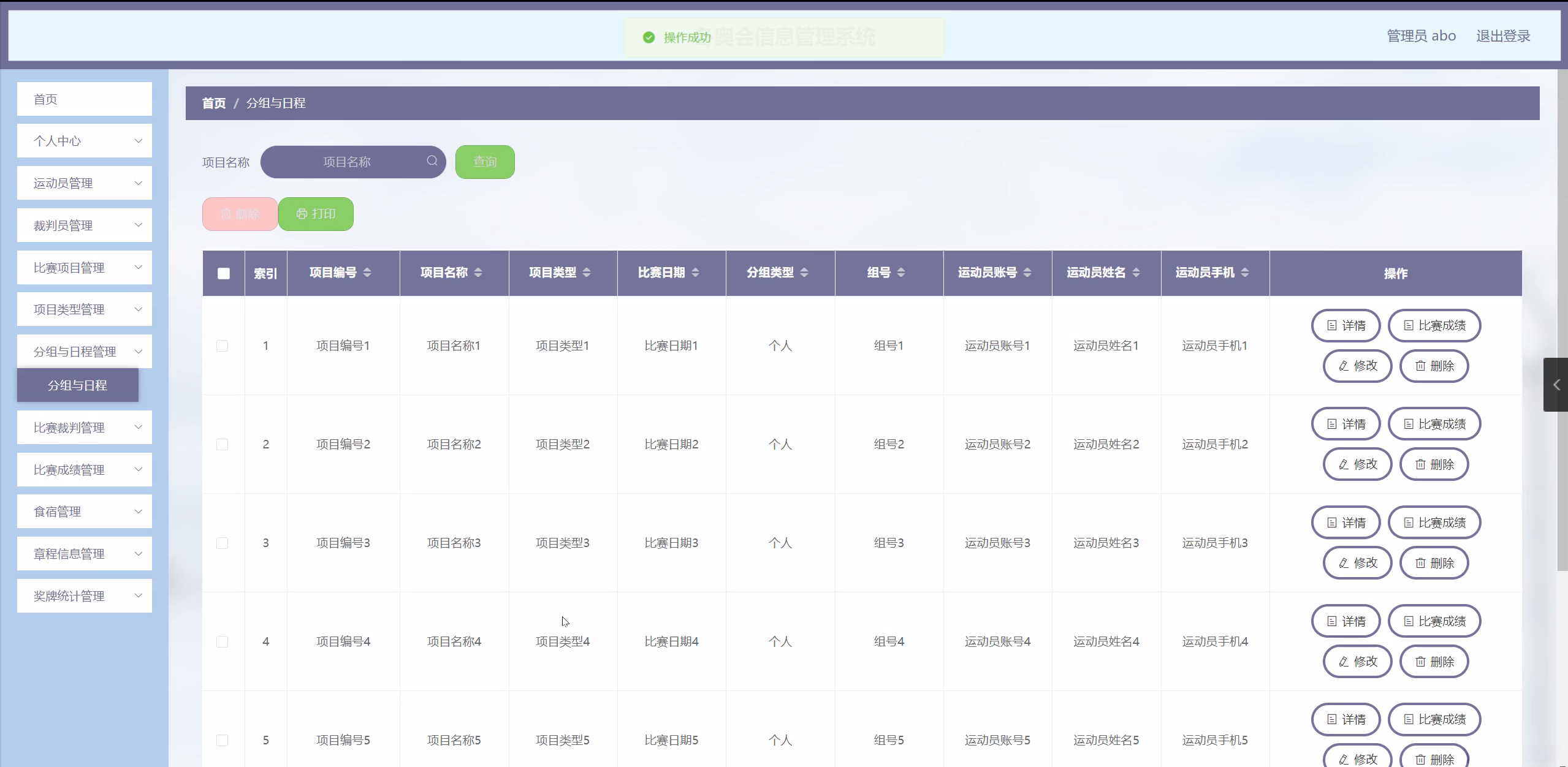Screen dimensions: 1568x767
Task: Go to 首页 in the sidebar
Action: coord(85,99)
